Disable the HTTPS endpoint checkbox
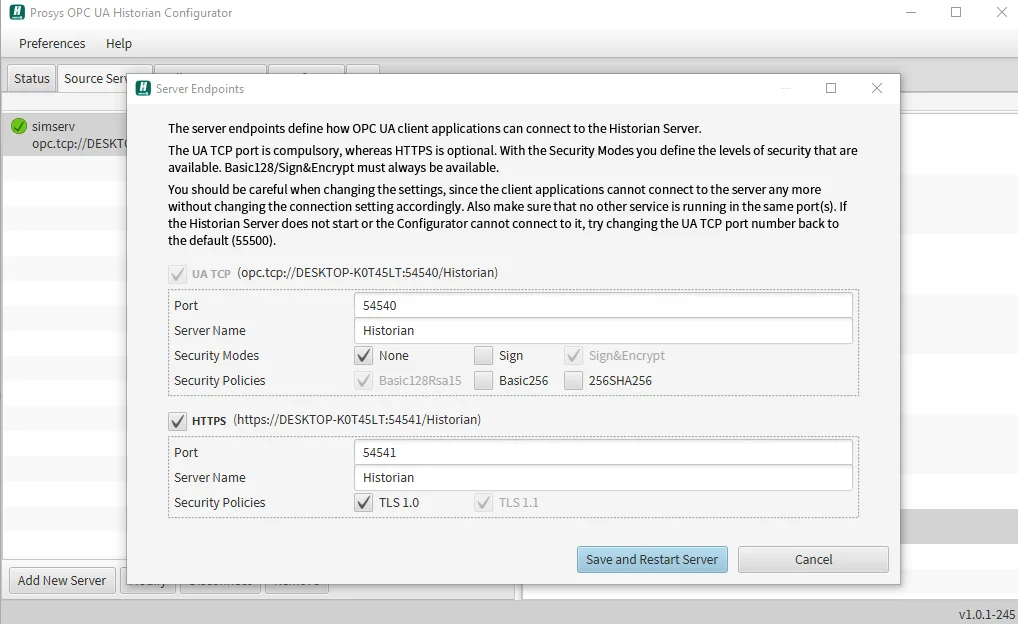The height and width of the screenshot is (624, 1018). click(x=177, y=421)
